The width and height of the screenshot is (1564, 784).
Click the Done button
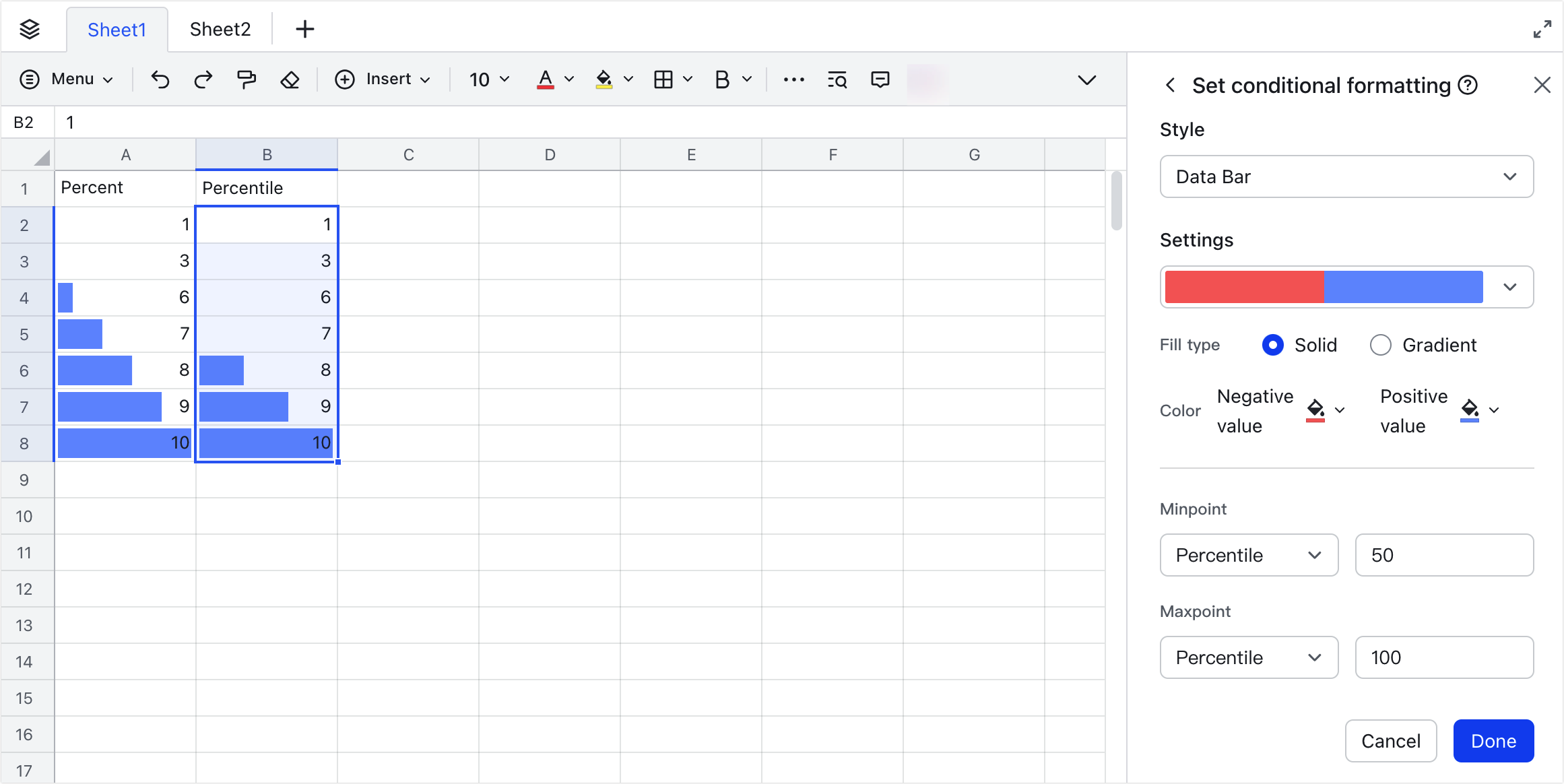(1493, 740)
